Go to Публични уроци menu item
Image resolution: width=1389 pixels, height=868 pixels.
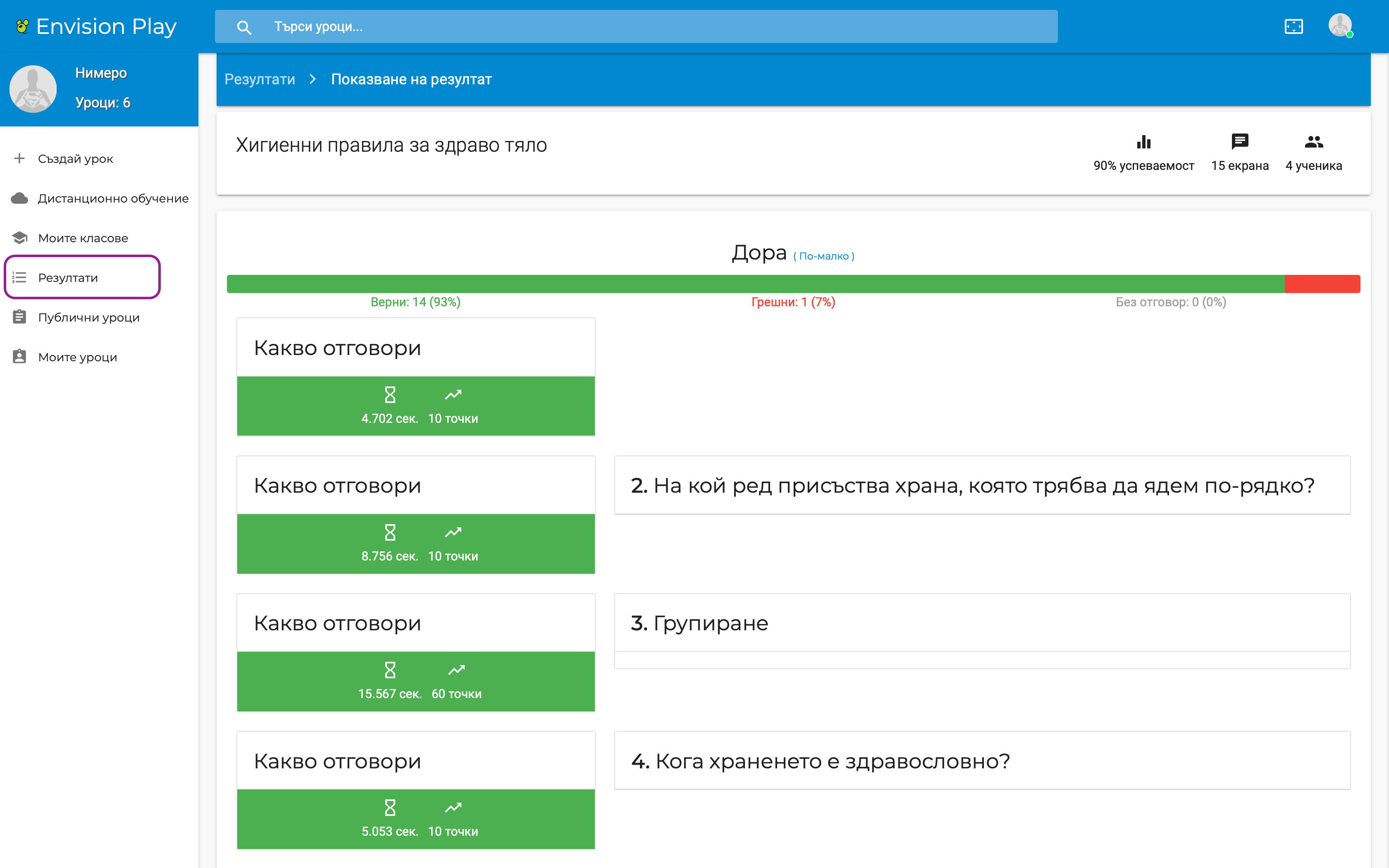tap(89, 317)
